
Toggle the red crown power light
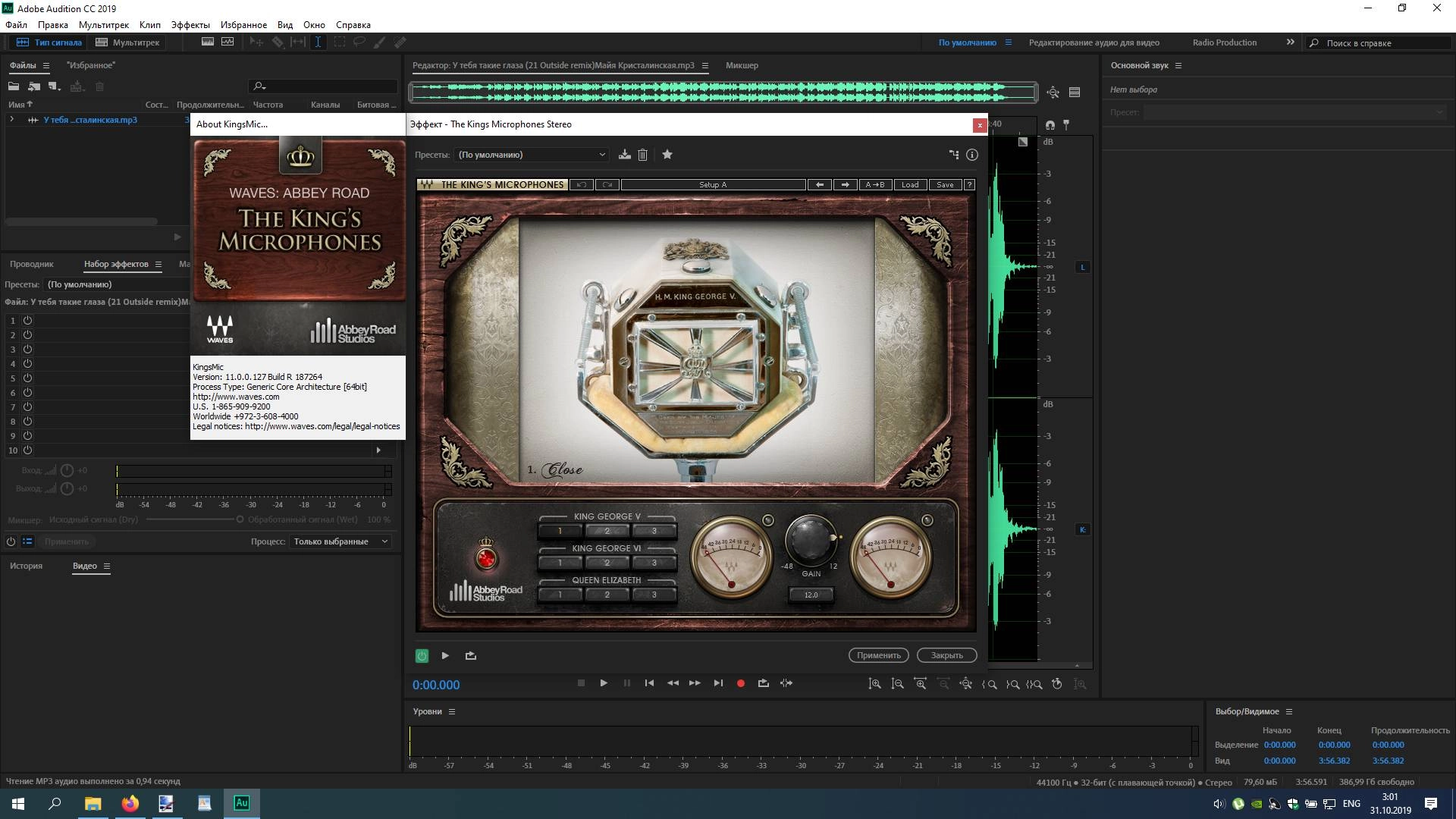tap(486, 558)
